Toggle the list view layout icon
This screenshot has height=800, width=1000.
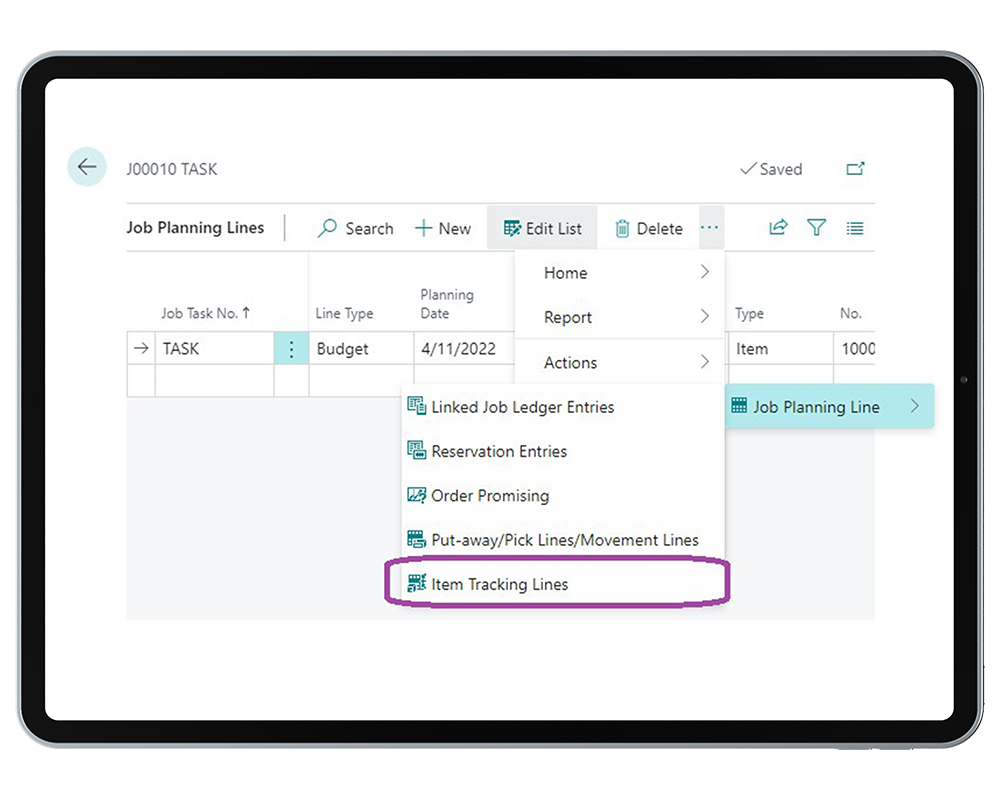pos(855,228)
